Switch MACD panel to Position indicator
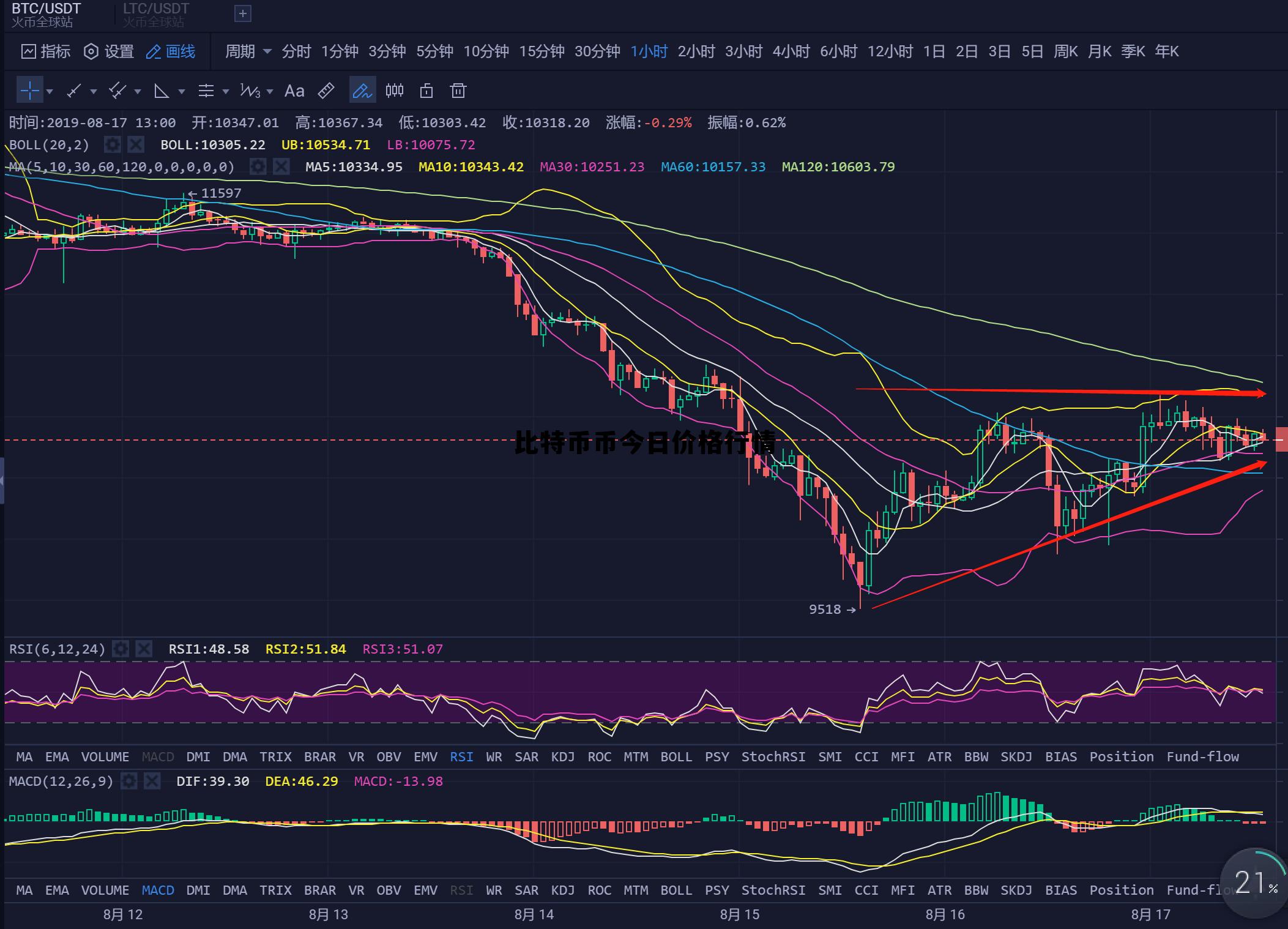1288x929 pixels. pos(1122,890)
